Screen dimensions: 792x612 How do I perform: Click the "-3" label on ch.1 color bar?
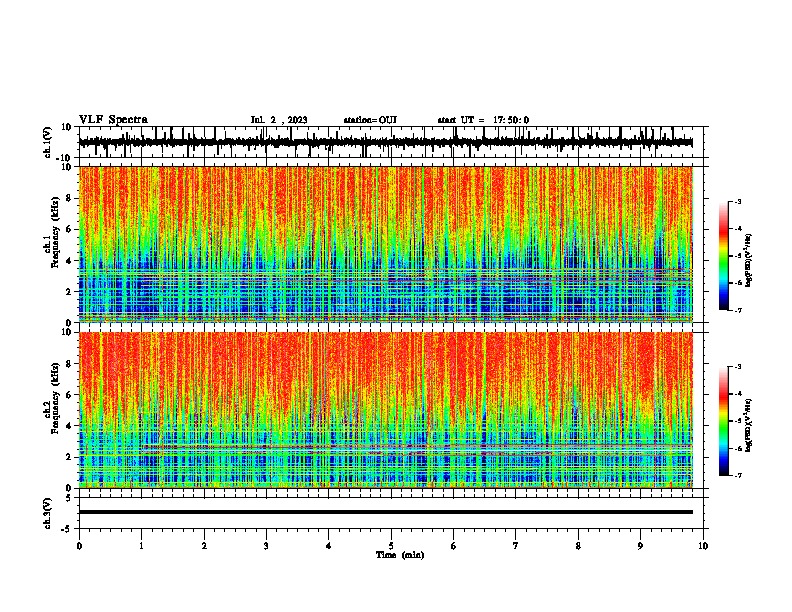coord(738,201)
